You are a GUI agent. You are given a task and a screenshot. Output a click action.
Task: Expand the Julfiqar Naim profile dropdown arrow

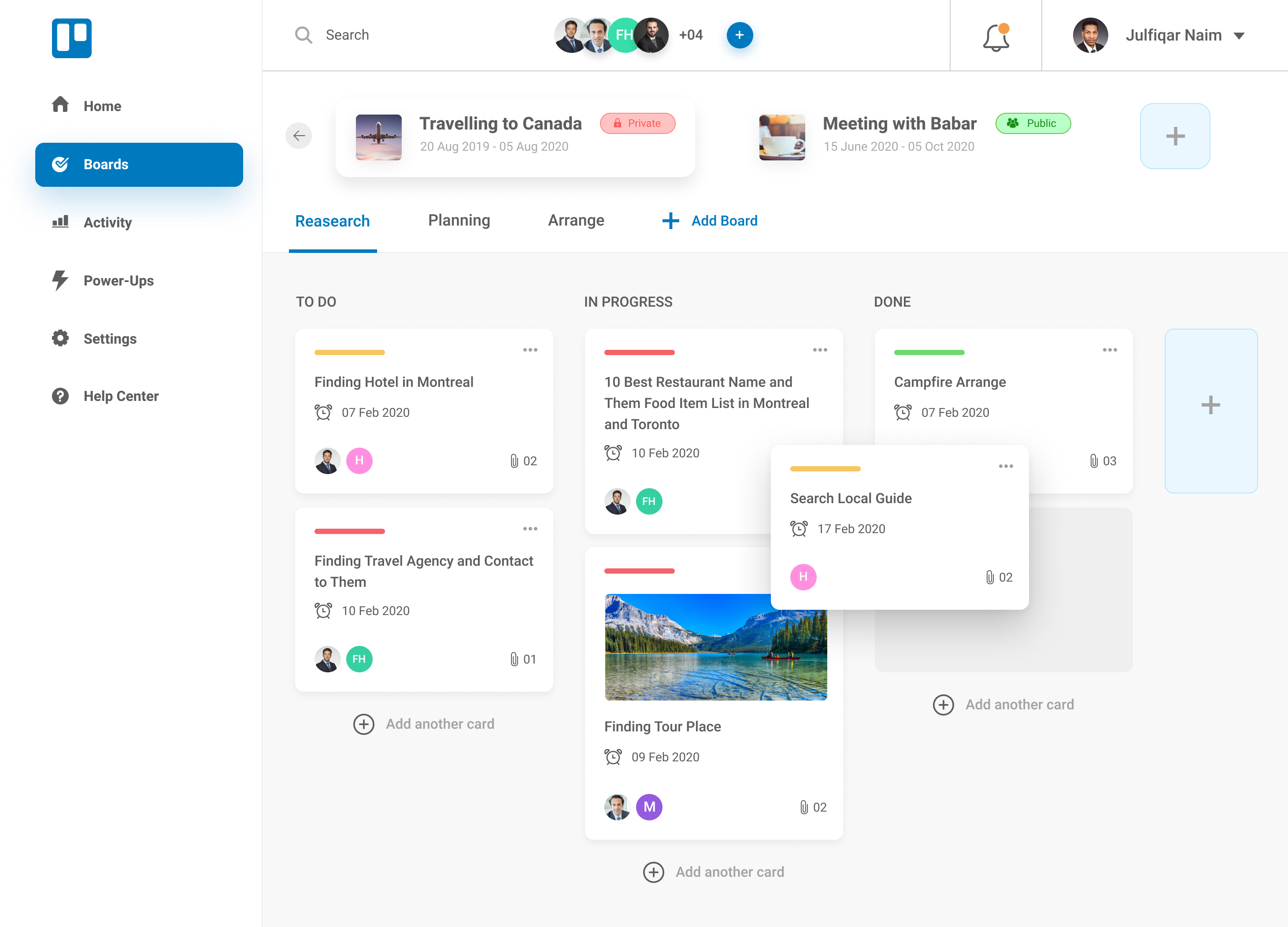tap(1239, 36)
